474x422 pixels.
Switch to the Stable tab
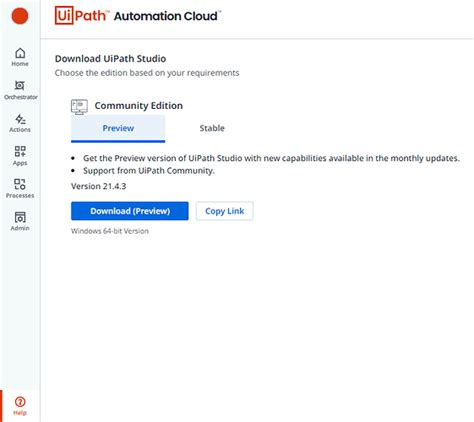point(212,128)
